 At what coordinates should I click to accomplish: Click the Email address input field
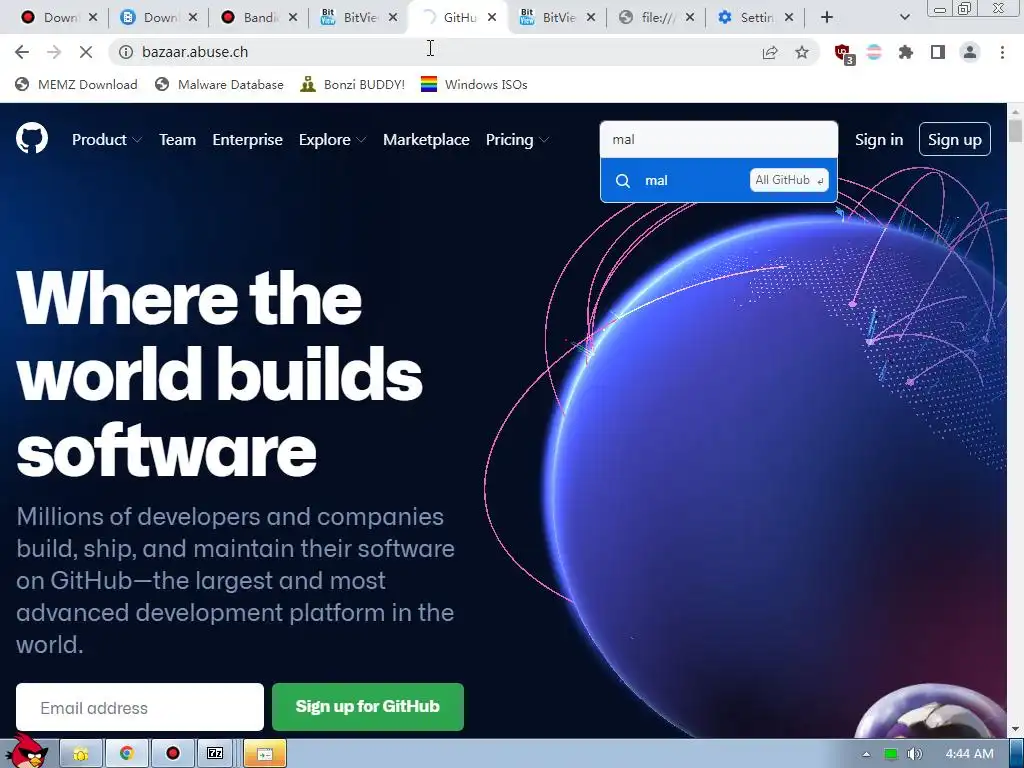click(x=140, y=707)
